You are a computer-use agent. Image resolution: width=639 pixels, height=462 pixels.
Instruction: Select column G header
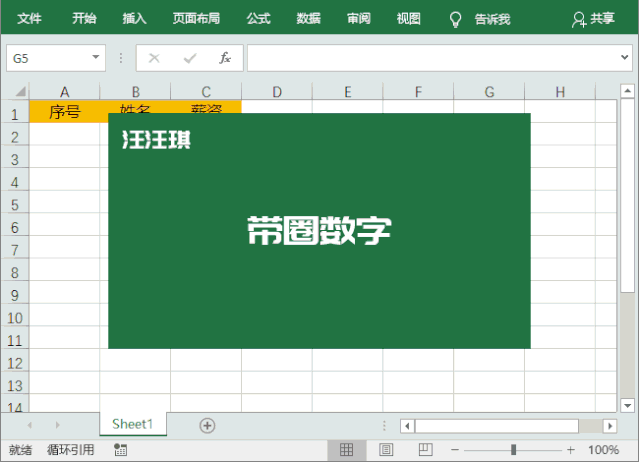(489, 92)
